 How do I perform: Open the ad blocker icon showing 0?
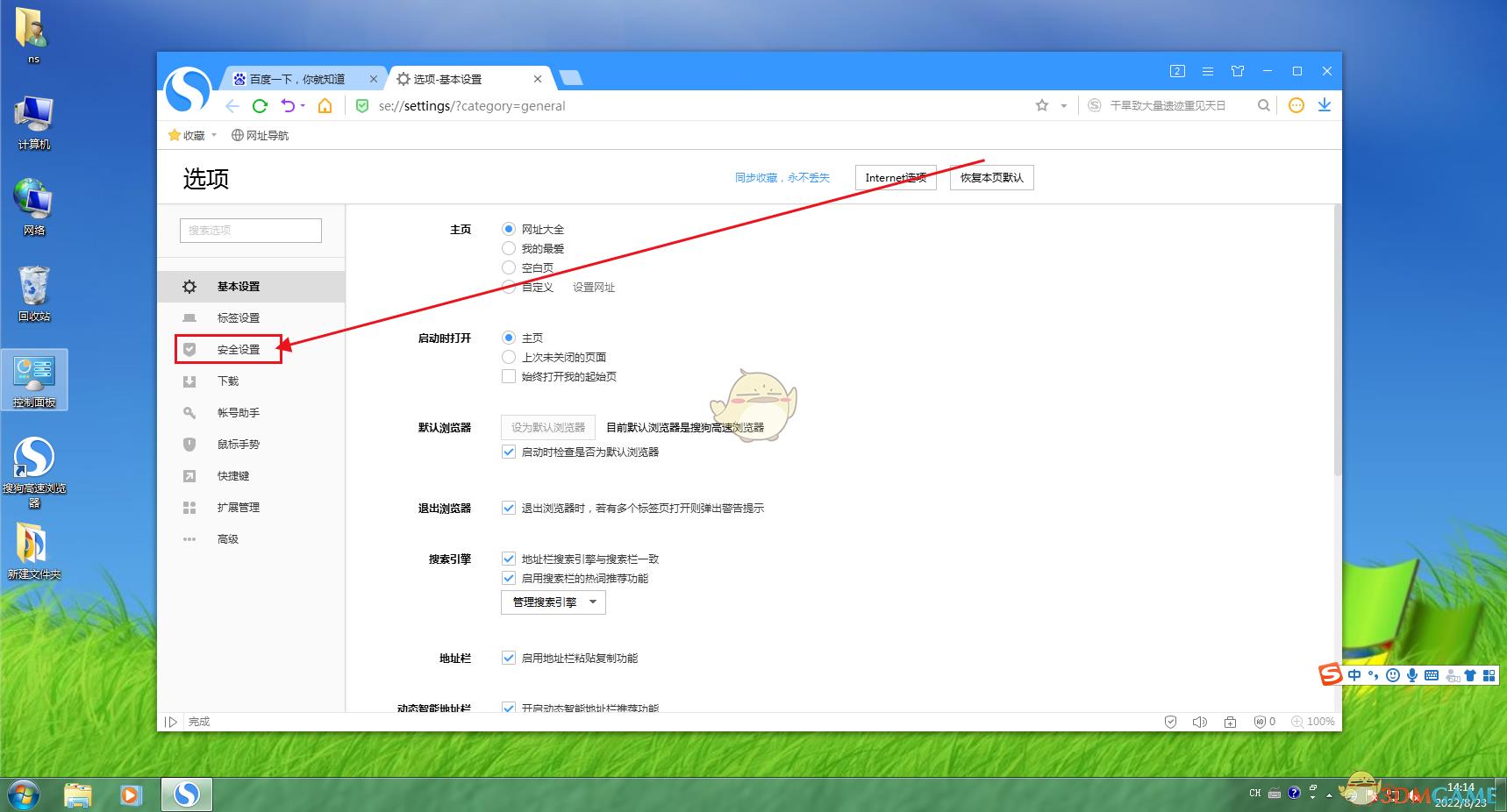click(1264, 722)
